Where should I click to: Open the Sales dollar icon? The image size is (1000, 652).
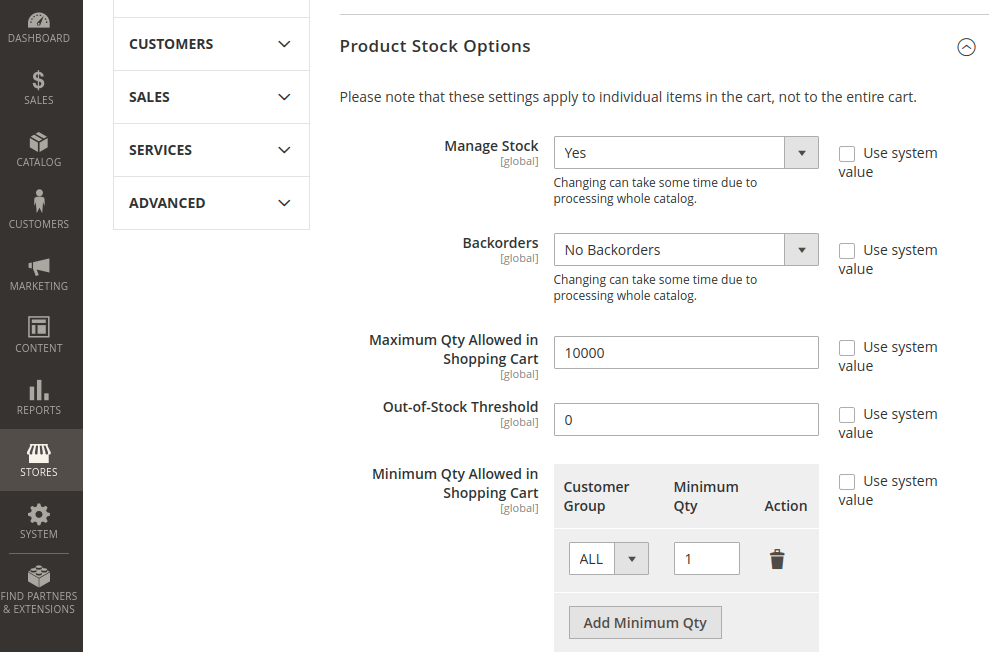(x=38, y=80)
